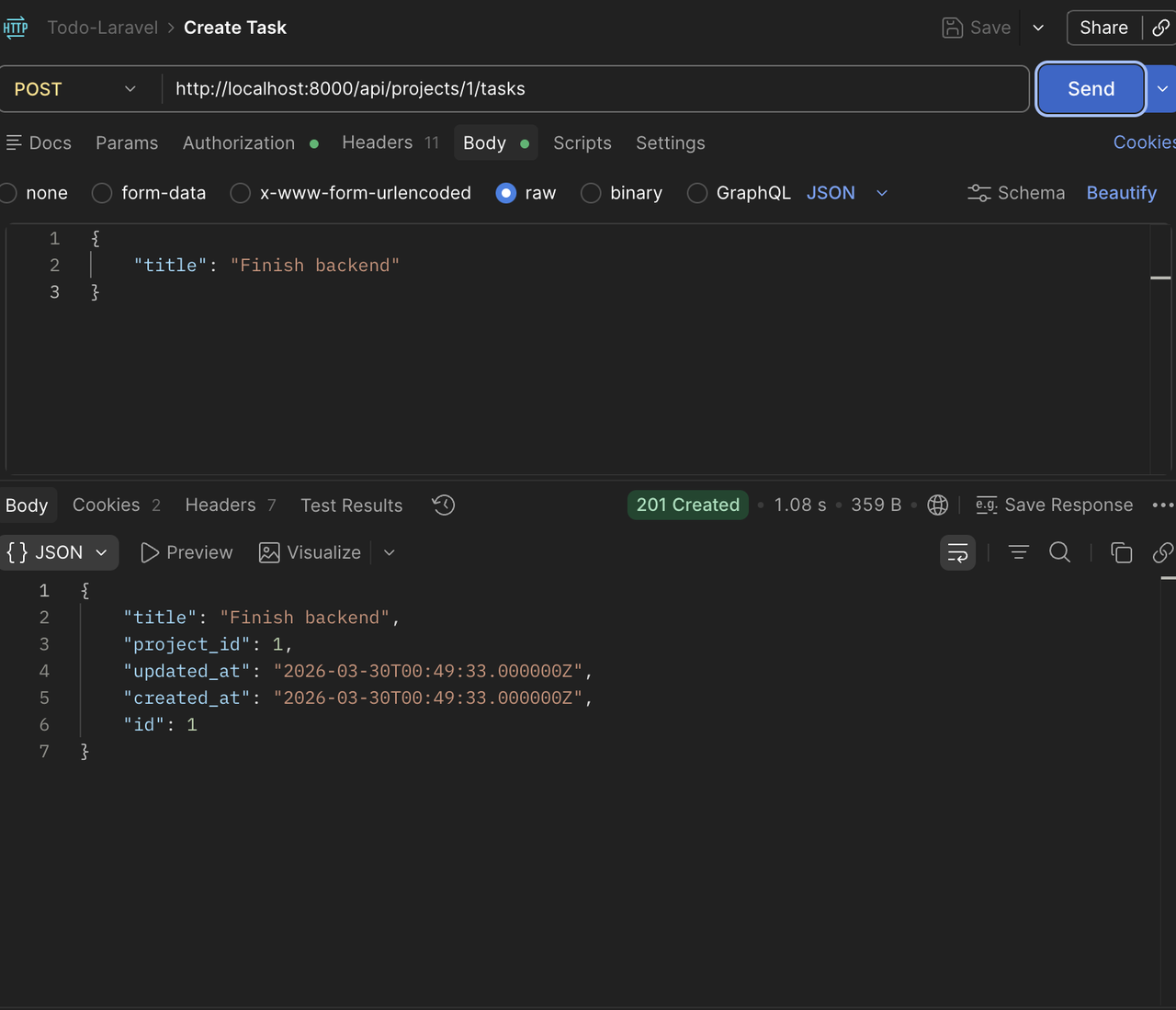Select the request Body tab

pos(495,143)
